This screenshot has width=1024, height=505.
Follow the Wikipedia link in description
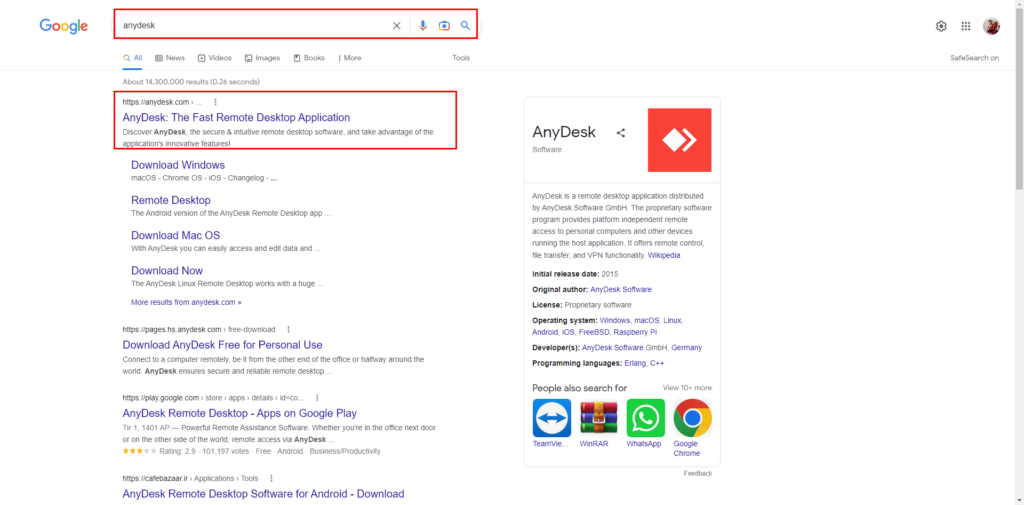point(664,255)
